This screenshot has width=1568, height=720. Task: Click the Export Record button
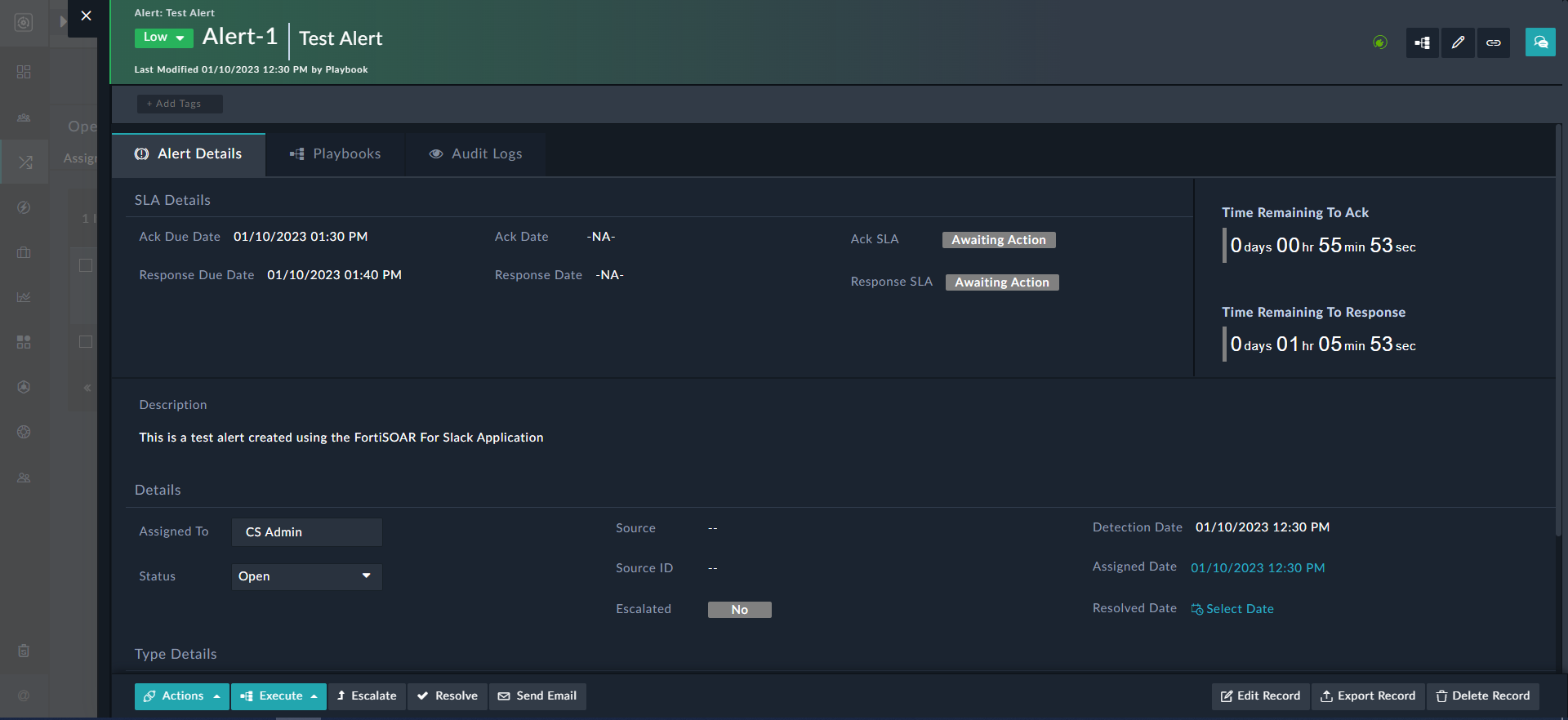[x=1368, y=696]
